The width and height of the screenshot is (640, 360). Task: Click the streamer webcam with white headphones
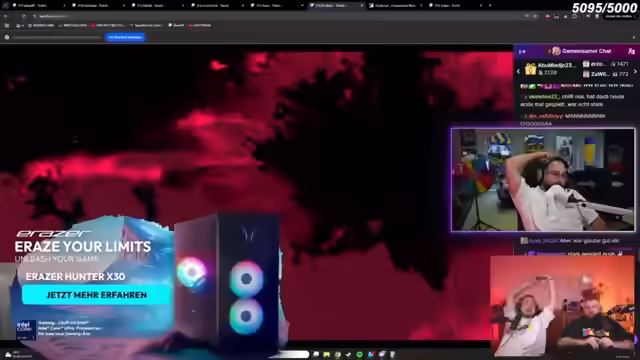[543, 180]
